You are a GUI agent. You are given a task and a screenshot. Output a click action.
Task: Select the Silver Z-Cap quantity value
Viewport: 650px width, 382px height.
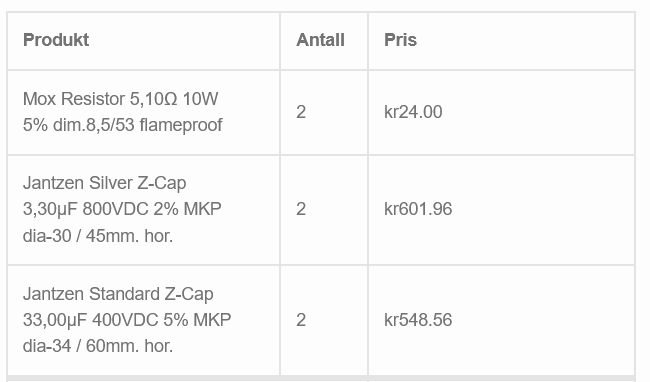tap(301, 209)
